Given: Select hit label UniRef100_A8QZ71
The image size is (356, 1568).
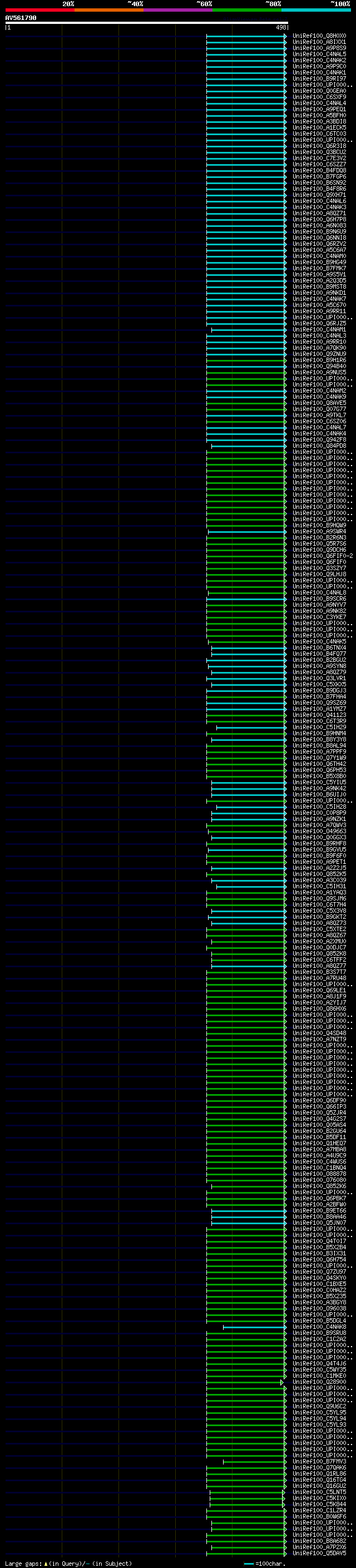Looking at the screenshot, I should [x=319, y=213].
